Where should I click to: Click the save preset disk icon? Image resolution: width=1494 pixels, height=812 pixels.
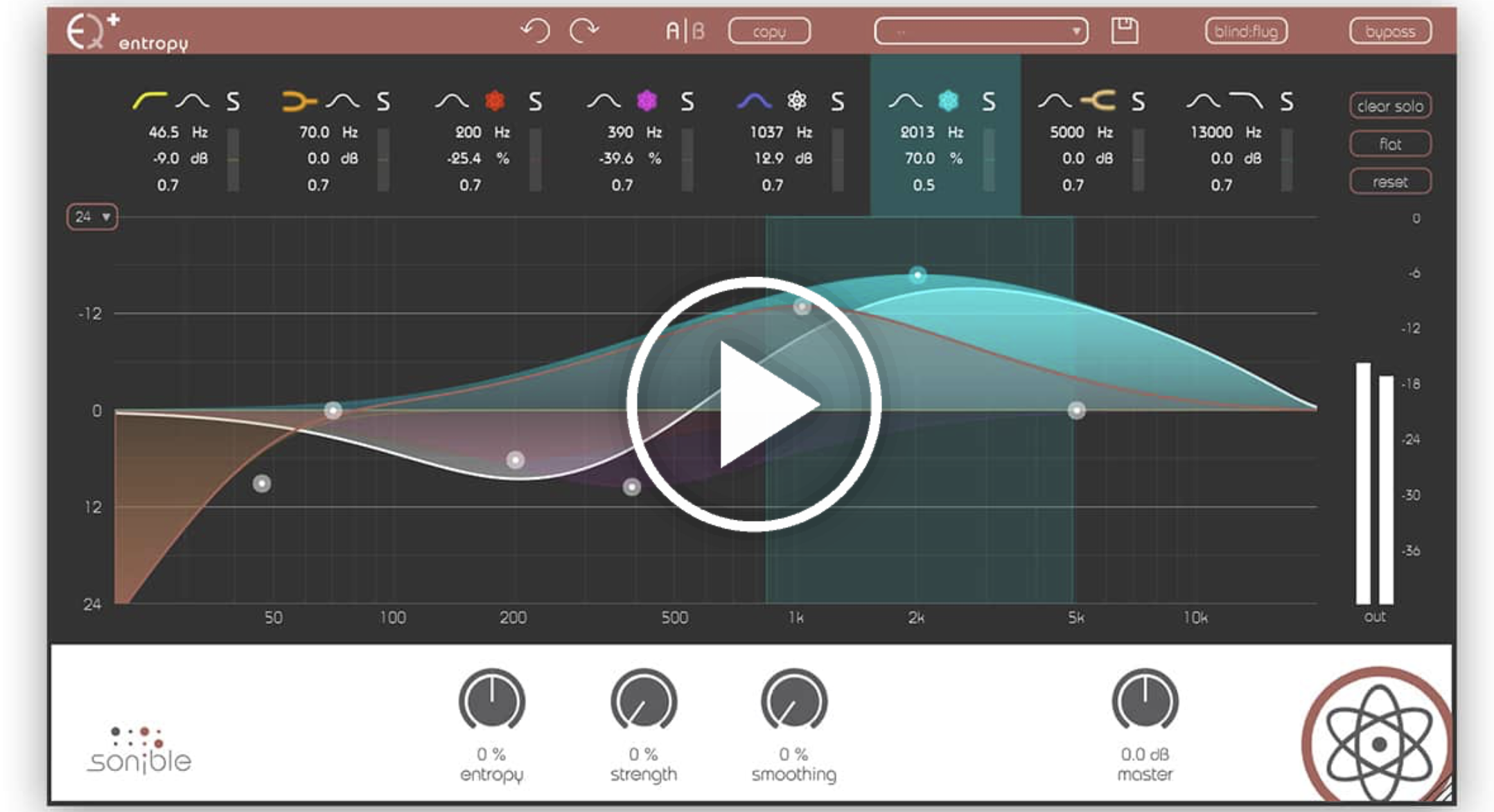1125,31
